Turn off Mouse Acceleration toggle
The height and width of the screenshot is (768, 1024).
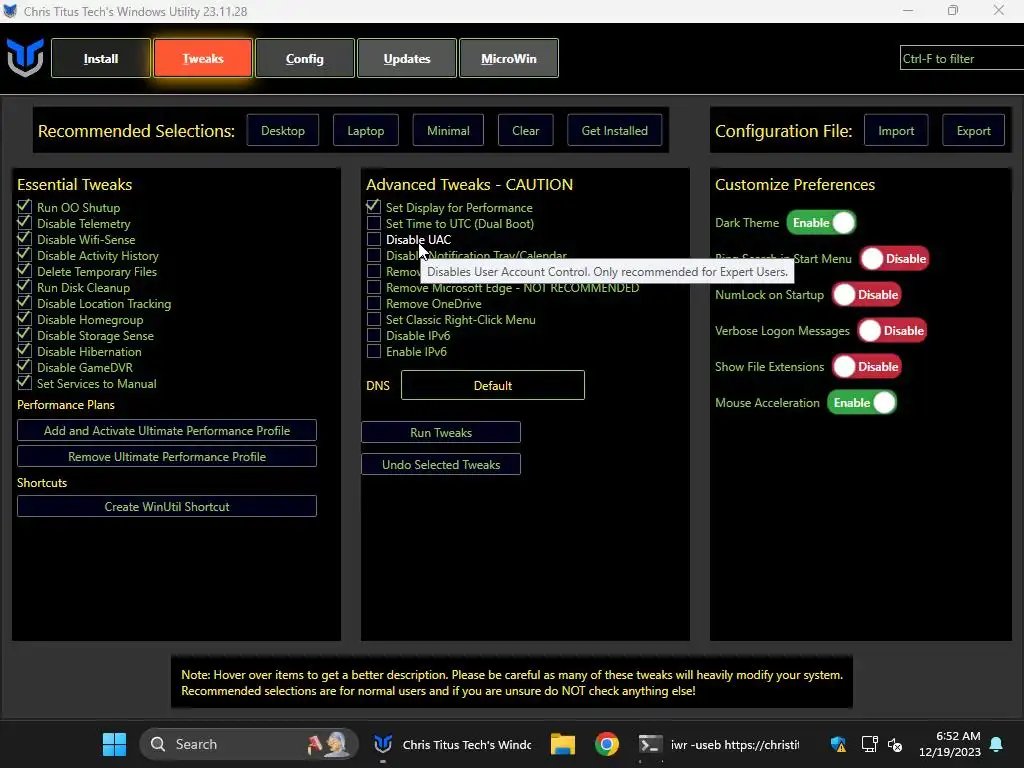tap(861, 402)
